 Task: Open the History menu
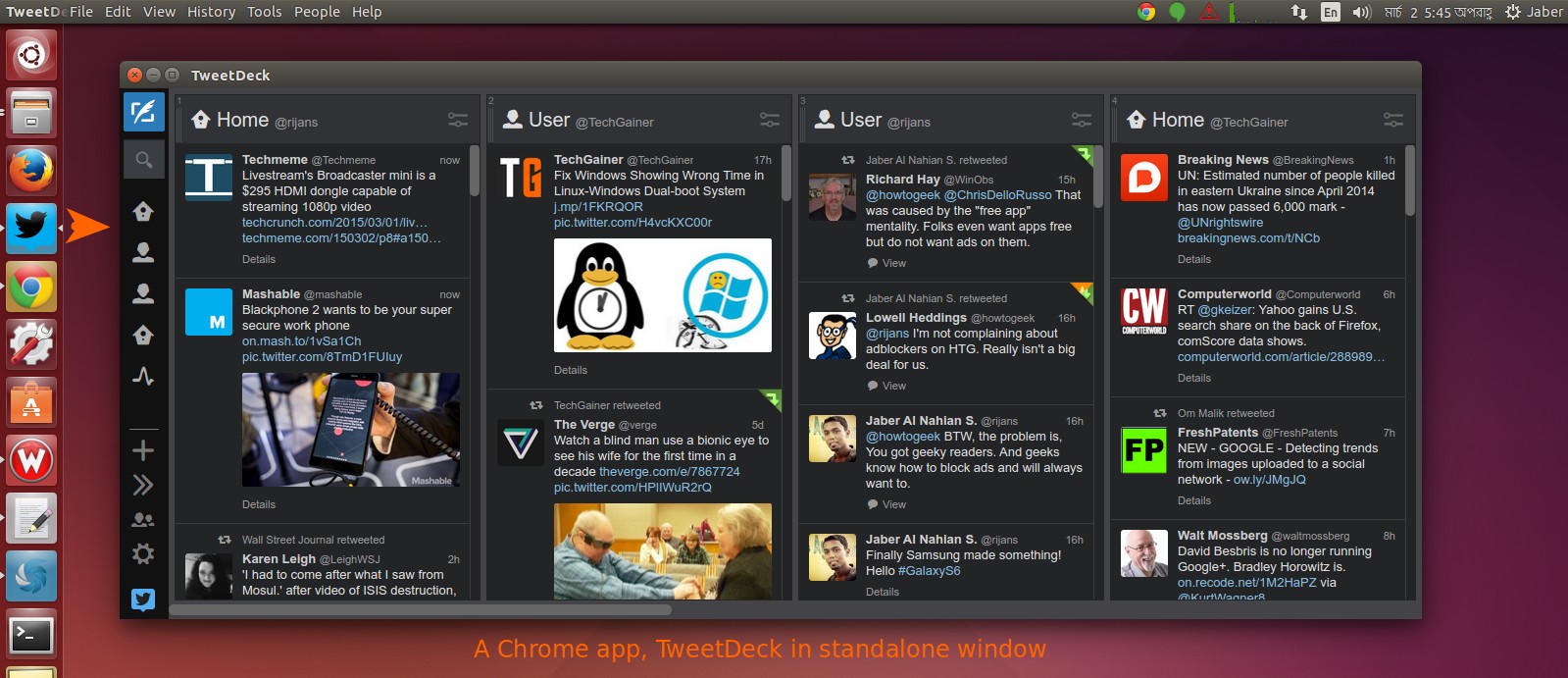point(211,12)
